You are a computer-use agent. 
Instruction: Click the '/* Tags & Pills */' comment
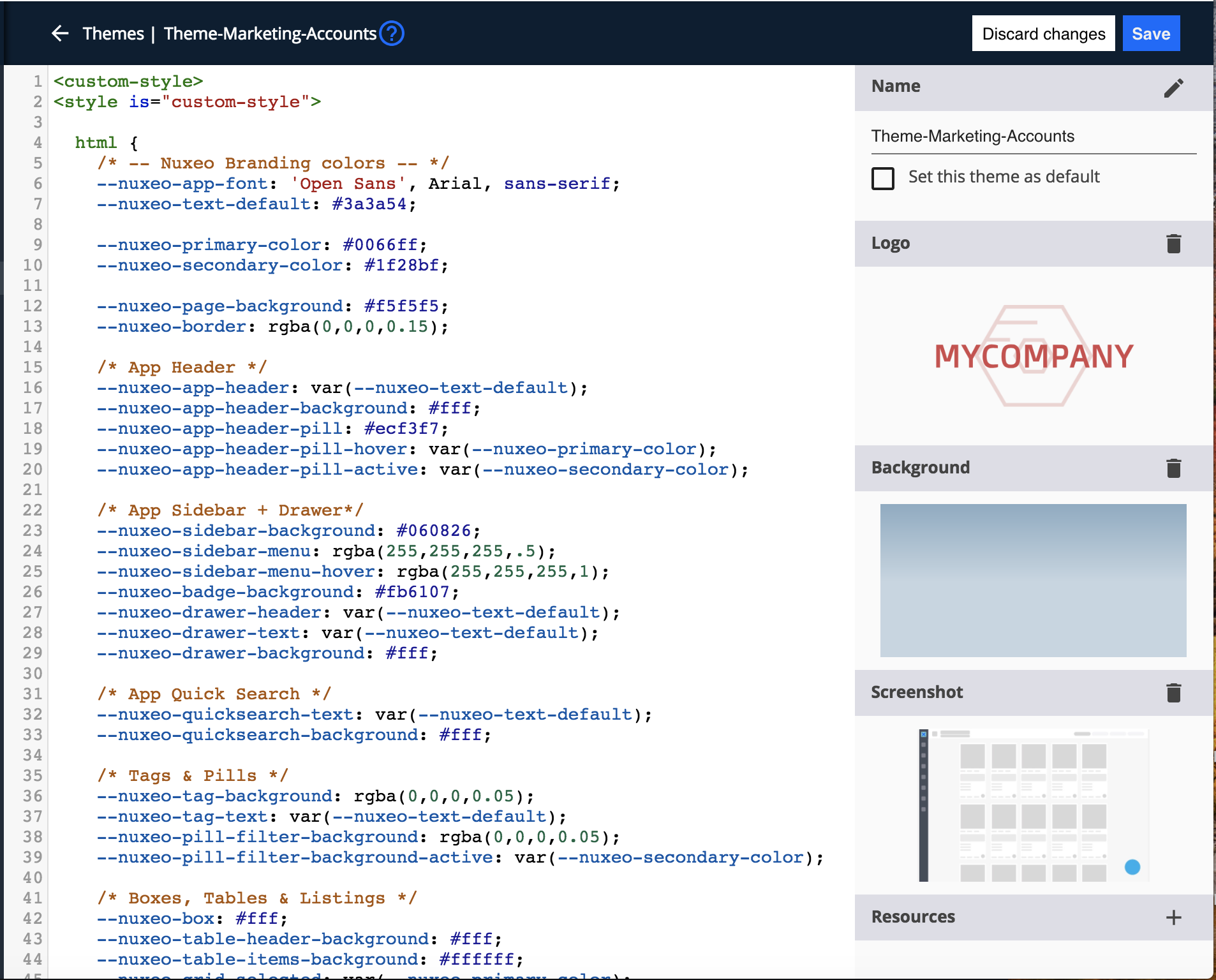pos(193,776)
